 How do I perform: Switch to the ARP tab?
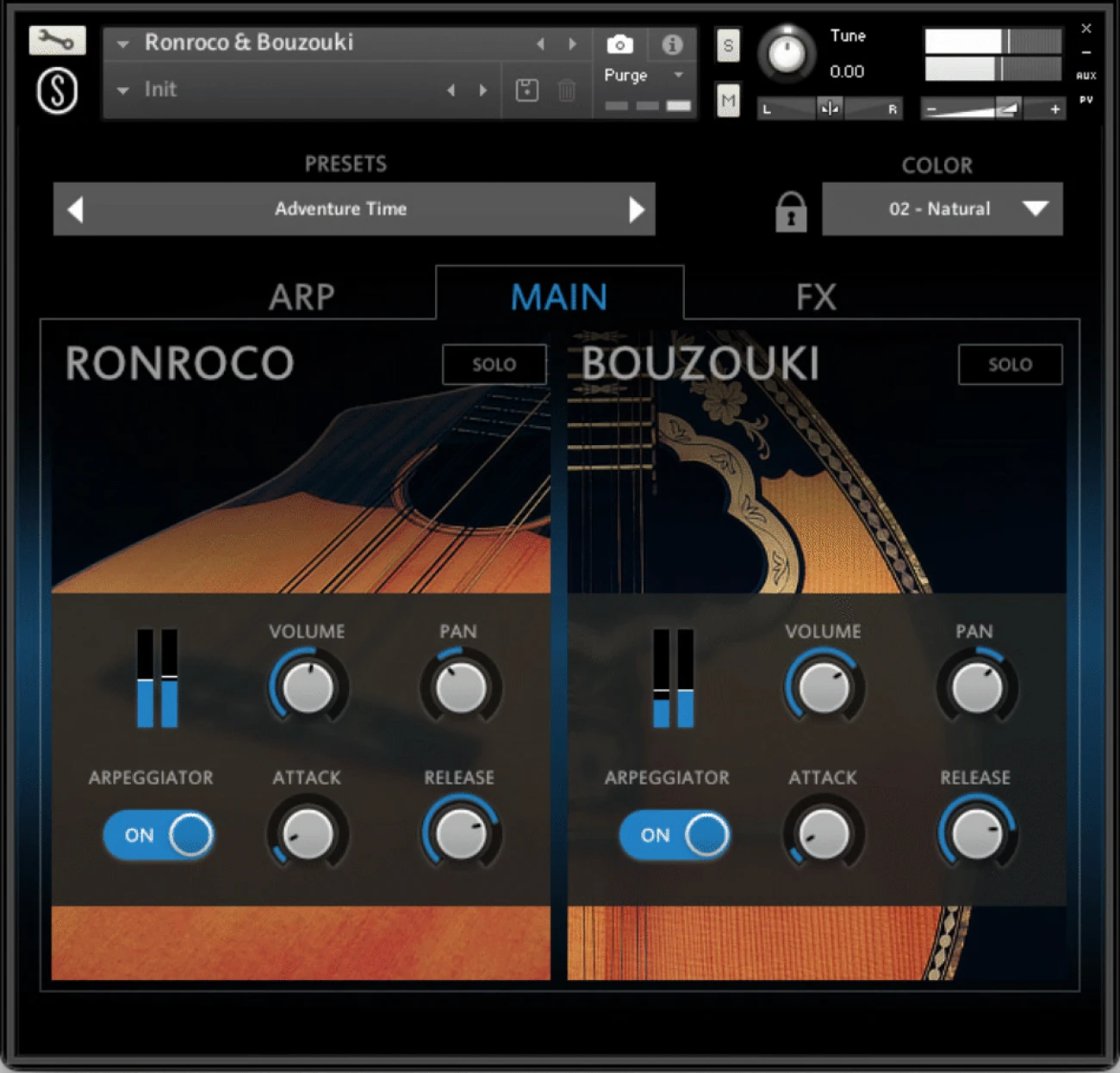(x=302, y=297)
